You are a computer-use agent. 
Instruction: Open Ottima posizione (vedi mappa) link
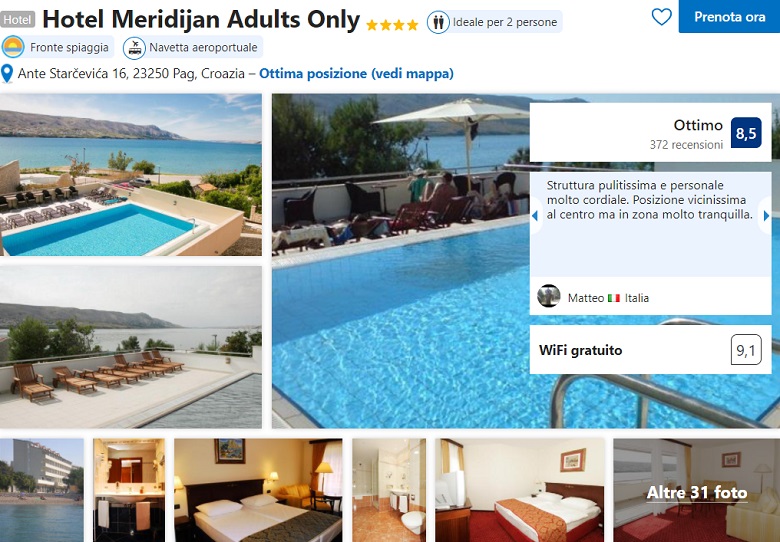click(356, 74)
